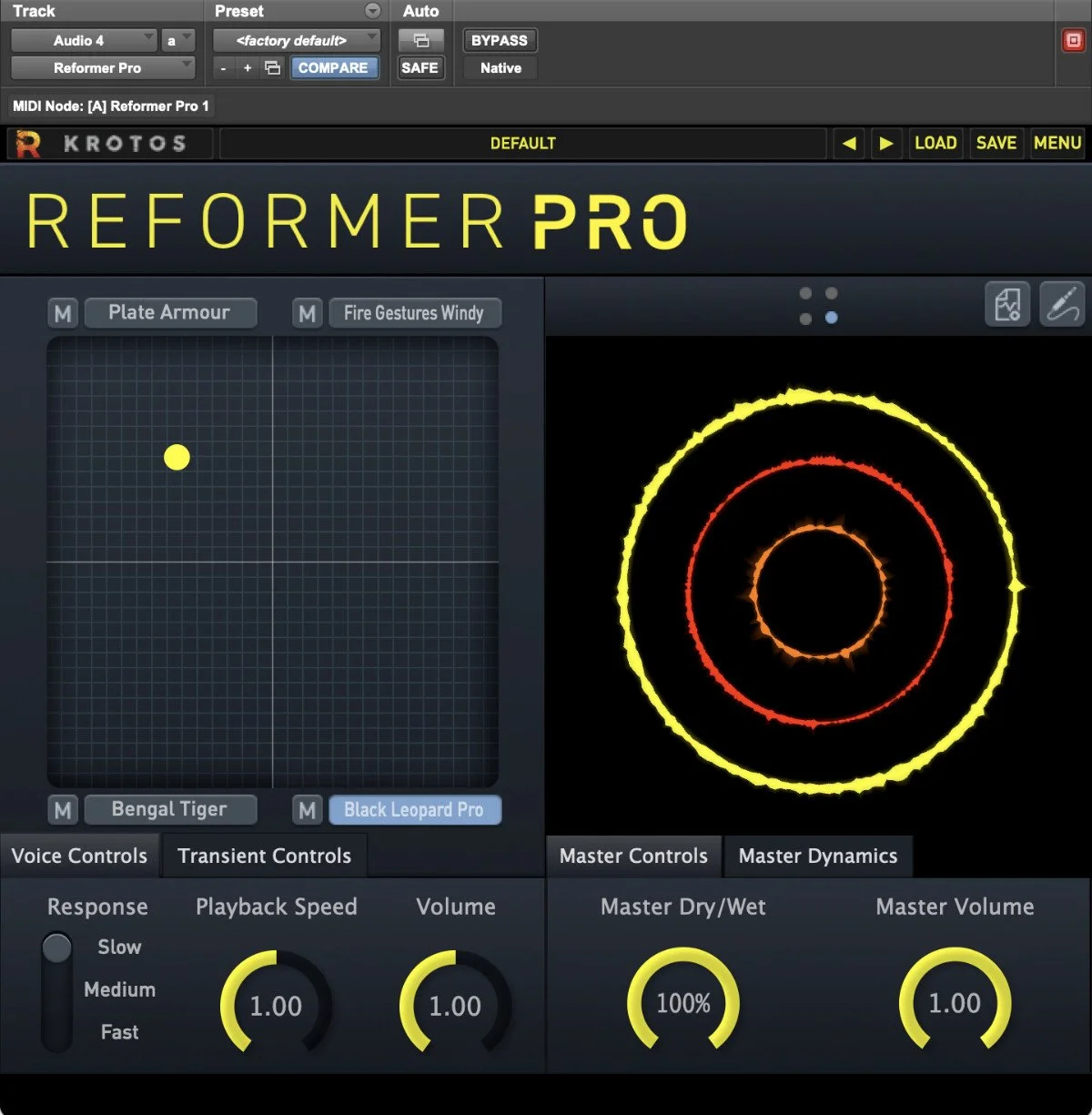Click the red target button top right
1092x1115 pixels.
[x=1073, y=41]
